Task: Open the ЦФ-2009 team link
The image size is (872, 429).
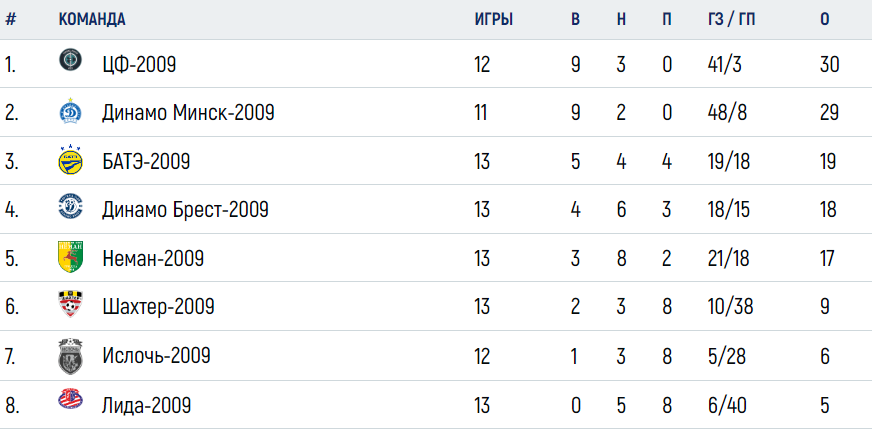Action: click(x=140, y=65)
